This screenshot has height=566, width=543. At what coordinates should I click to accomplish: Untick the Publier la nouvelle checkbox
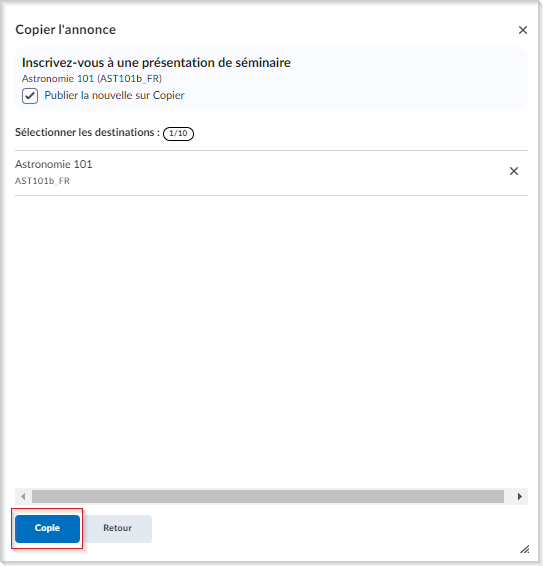(x=30, y=96)
